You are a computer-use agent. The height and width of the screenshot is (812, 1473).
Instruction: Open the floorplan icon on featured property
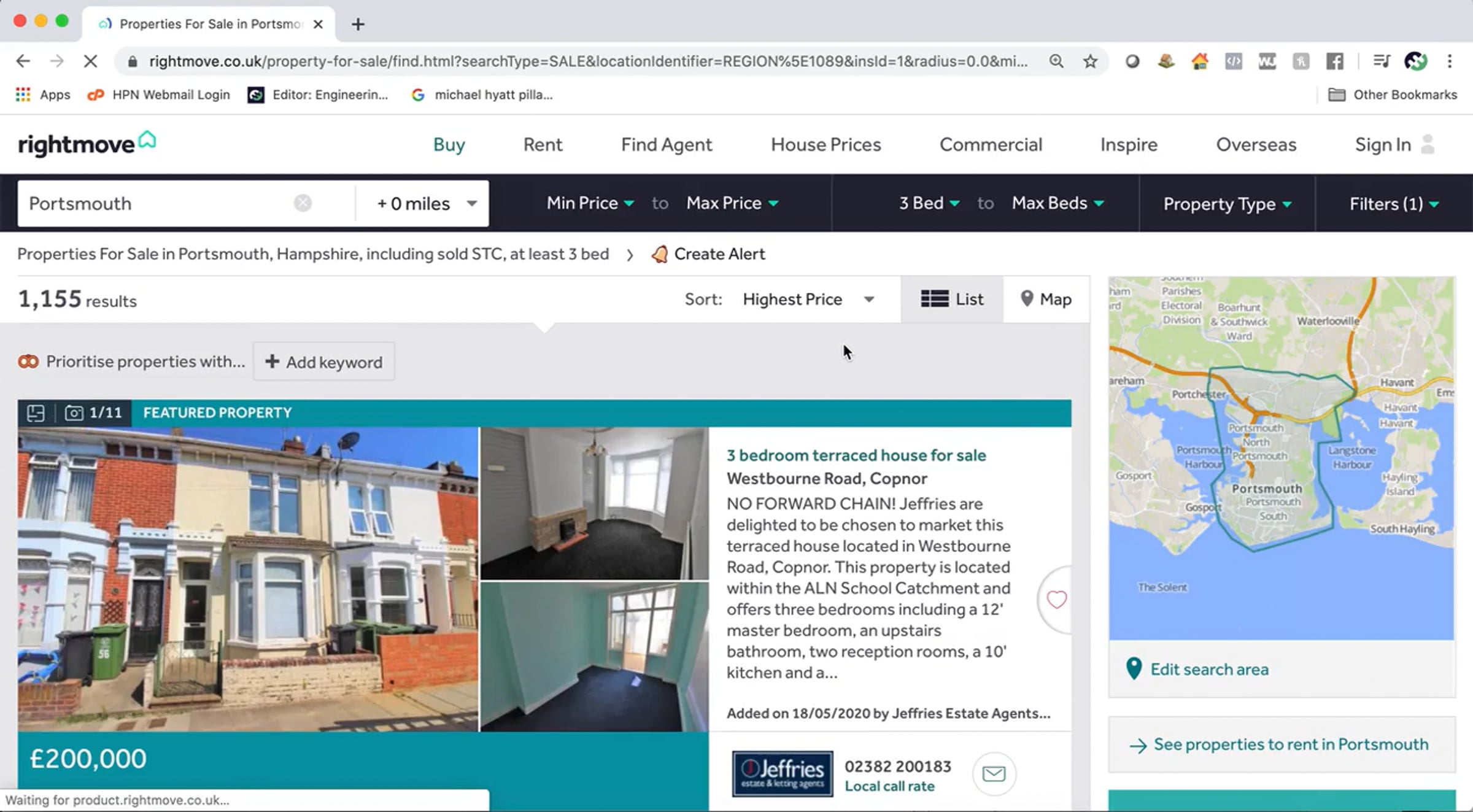[x=36, y=413]
